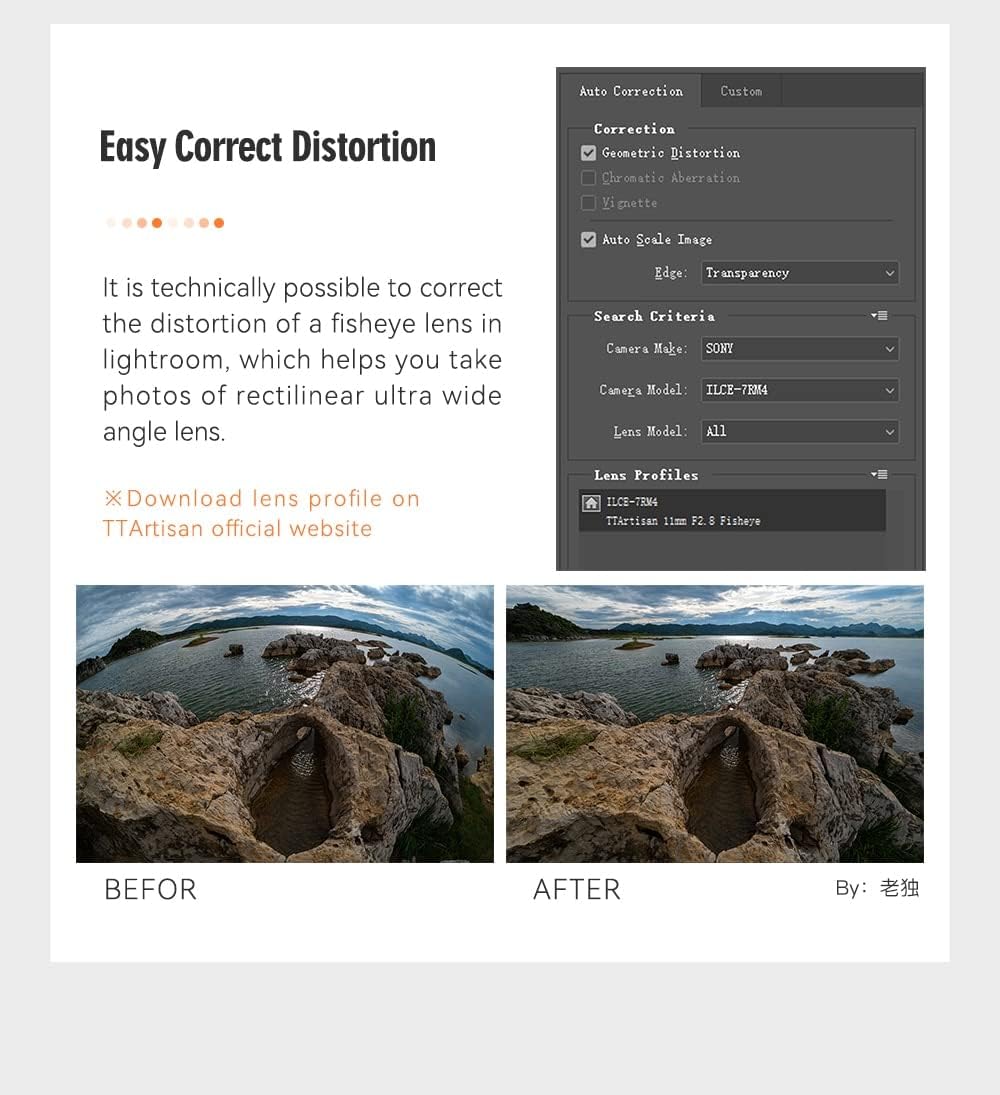Enable the Vignette checkbox
Viewport: 1000px width, 1095px height.
click(589, 203)
